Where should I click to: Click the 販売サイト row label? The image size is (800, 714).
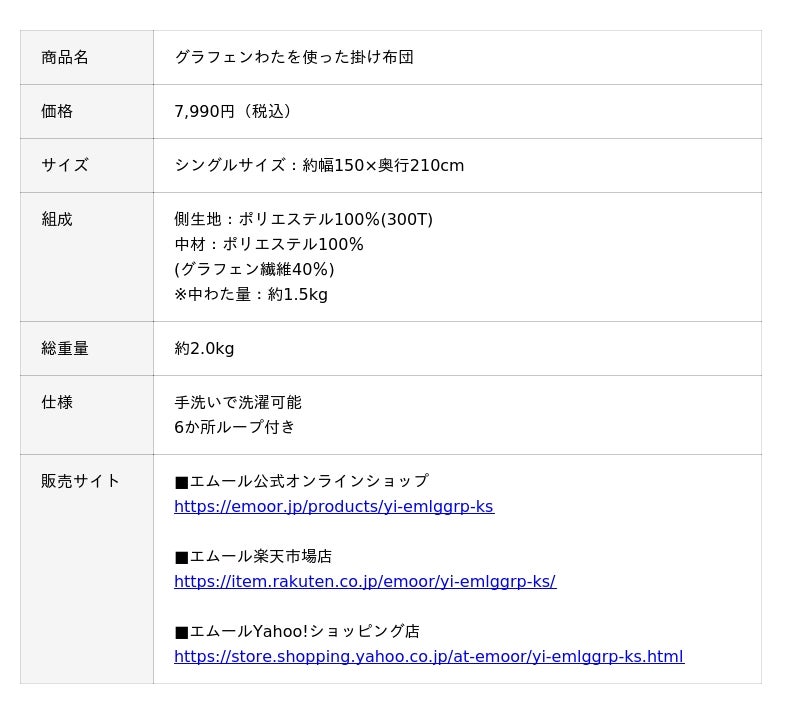click(81, 481)
